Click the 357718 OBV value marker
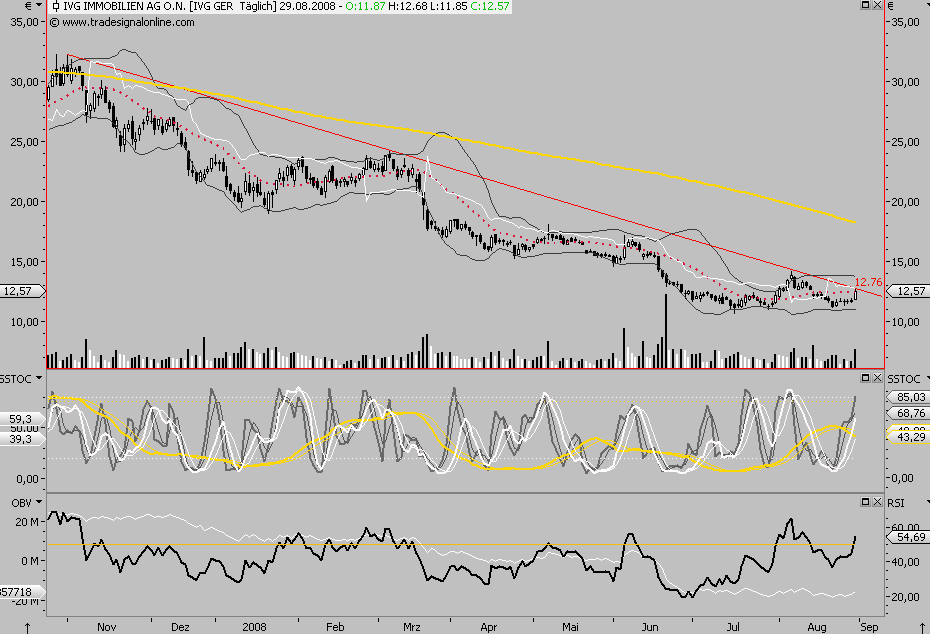 click(23, 592)
